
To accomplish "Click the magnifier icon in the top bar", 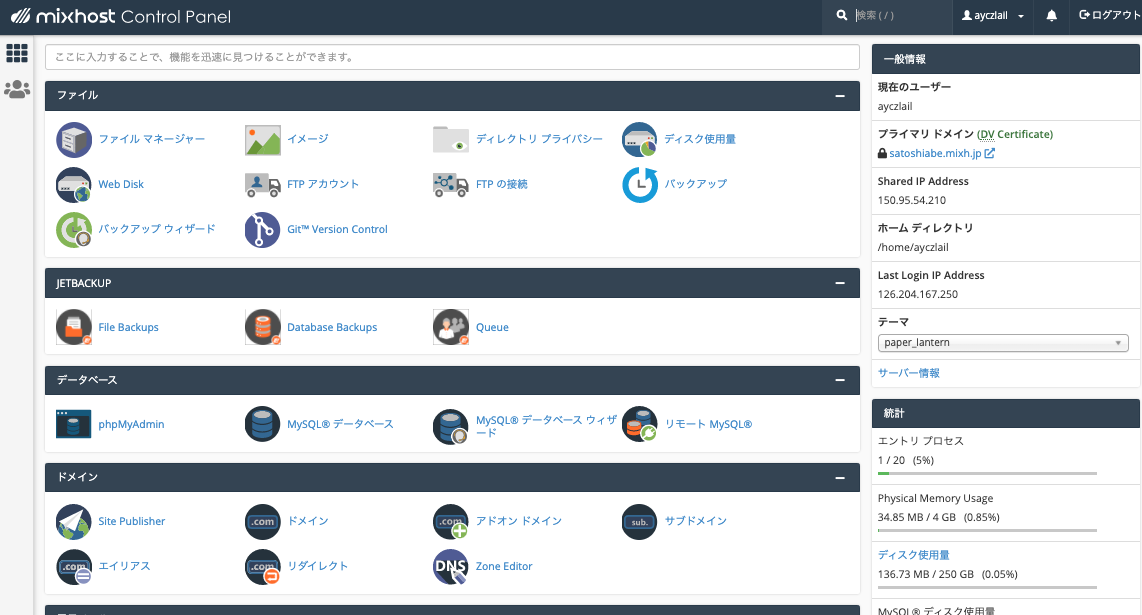I will point(842,15).
